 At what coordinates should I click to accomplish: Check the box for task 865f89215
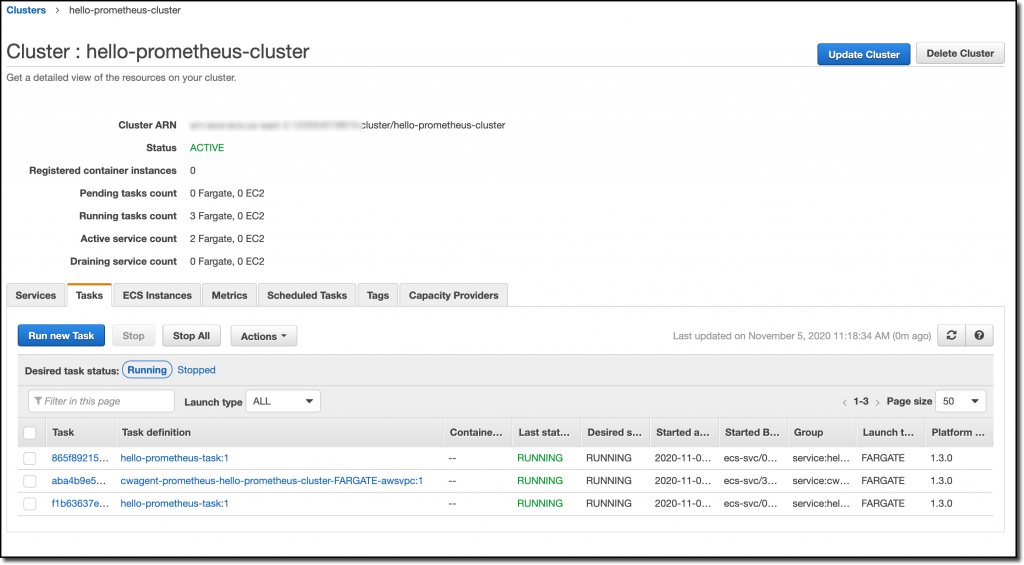point(30,459)
